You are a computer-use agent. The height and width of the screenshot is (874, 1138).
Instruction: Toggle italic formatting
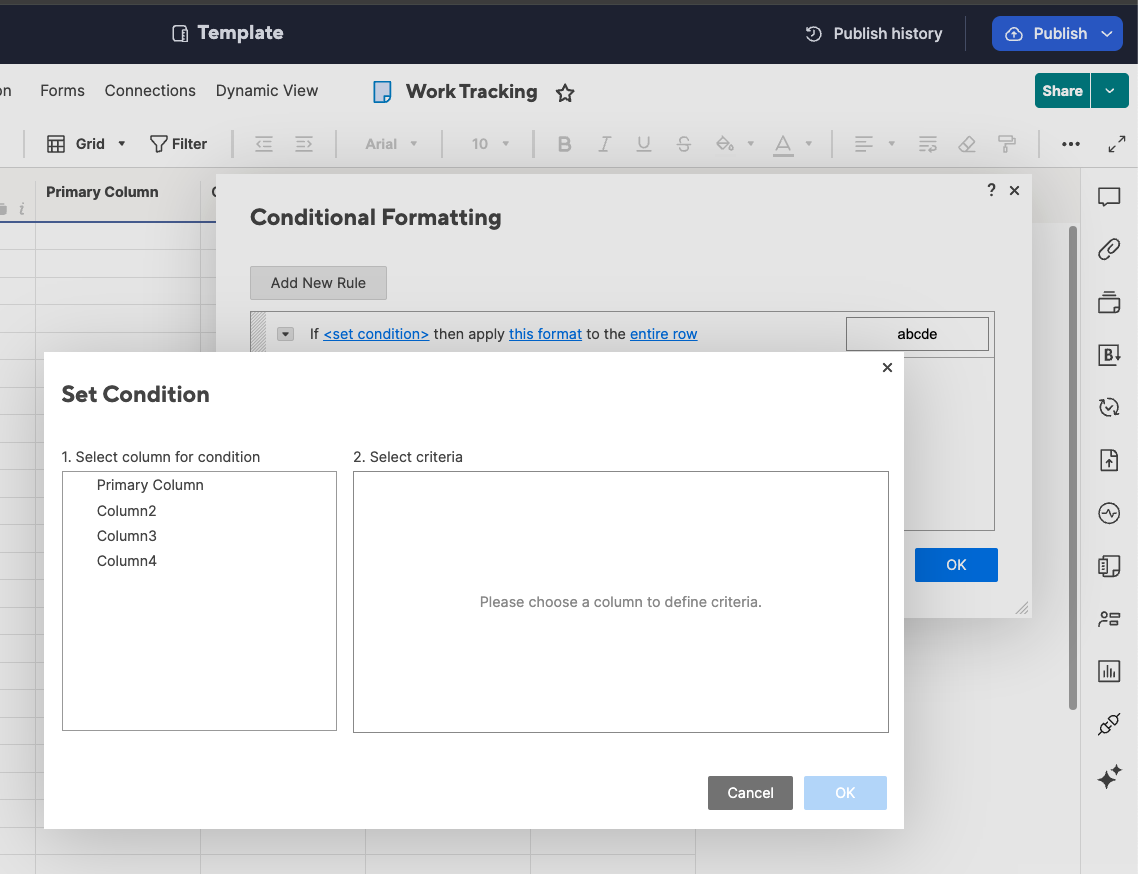point(604,144)
